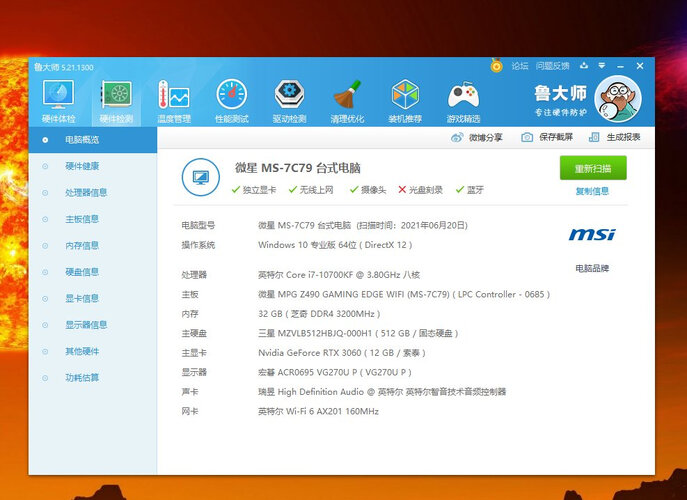The image size is (687, 500).
Task: Click the MZVLB512HBJQ-000H1 disk value
Action: pyautogui.click(x=358, y=333)
